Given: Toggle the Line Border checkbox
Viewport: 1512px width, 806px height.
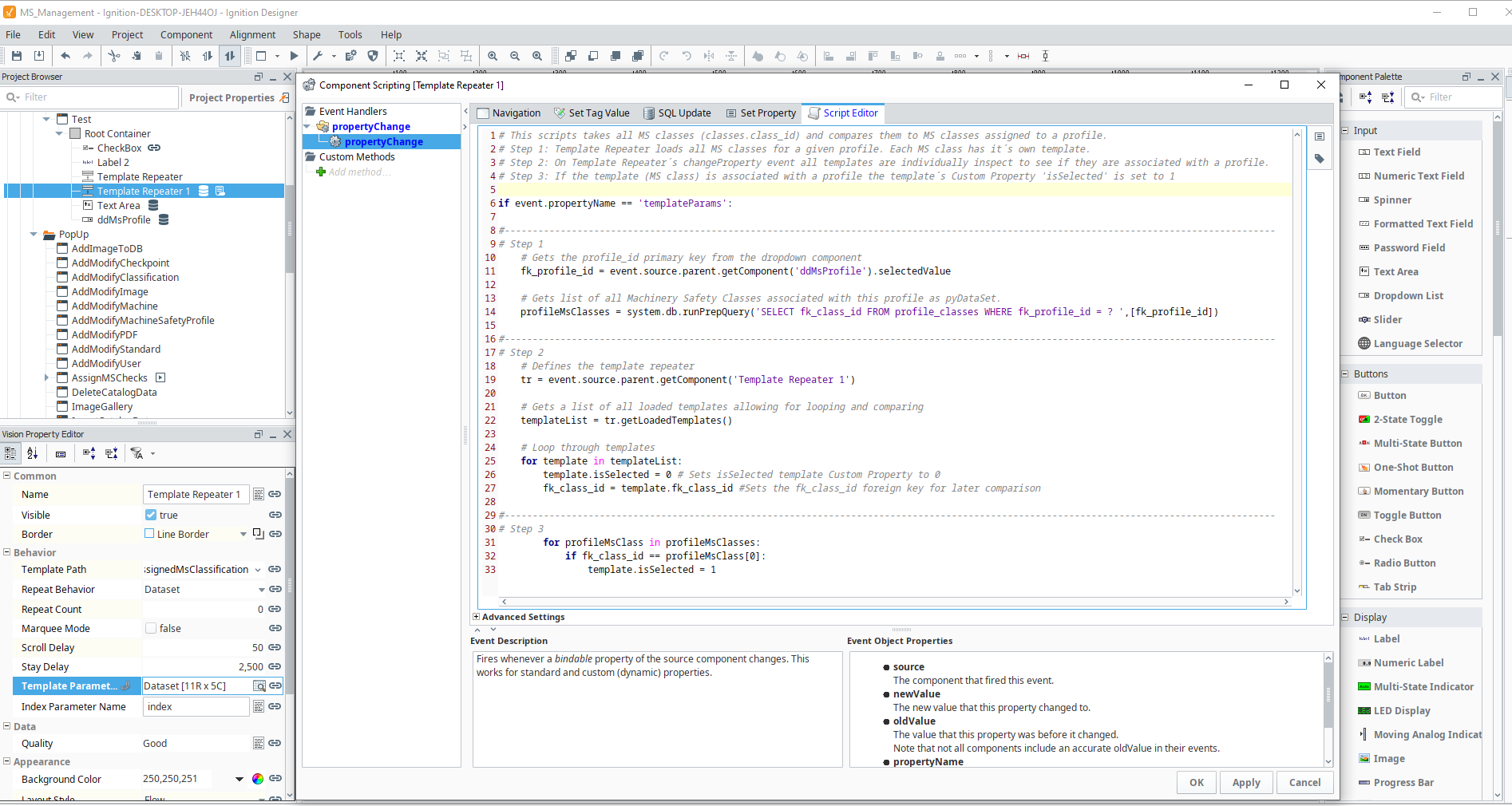Looking at the screenshot, I should coord(149,534).
